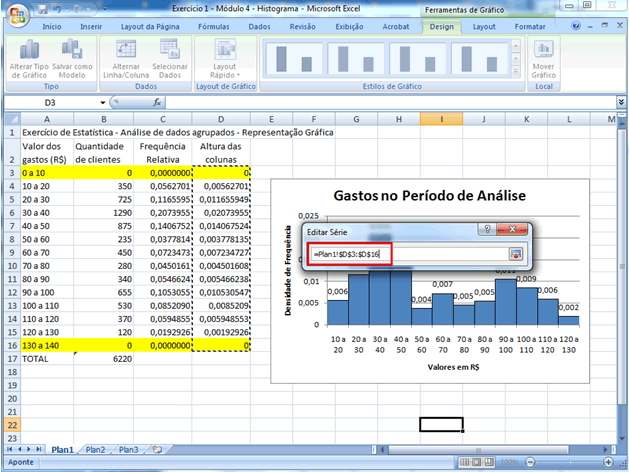Open the Layout tab under Ferramentas de Gráfico
The image size is (629, 472).
(x=484, y=25)
